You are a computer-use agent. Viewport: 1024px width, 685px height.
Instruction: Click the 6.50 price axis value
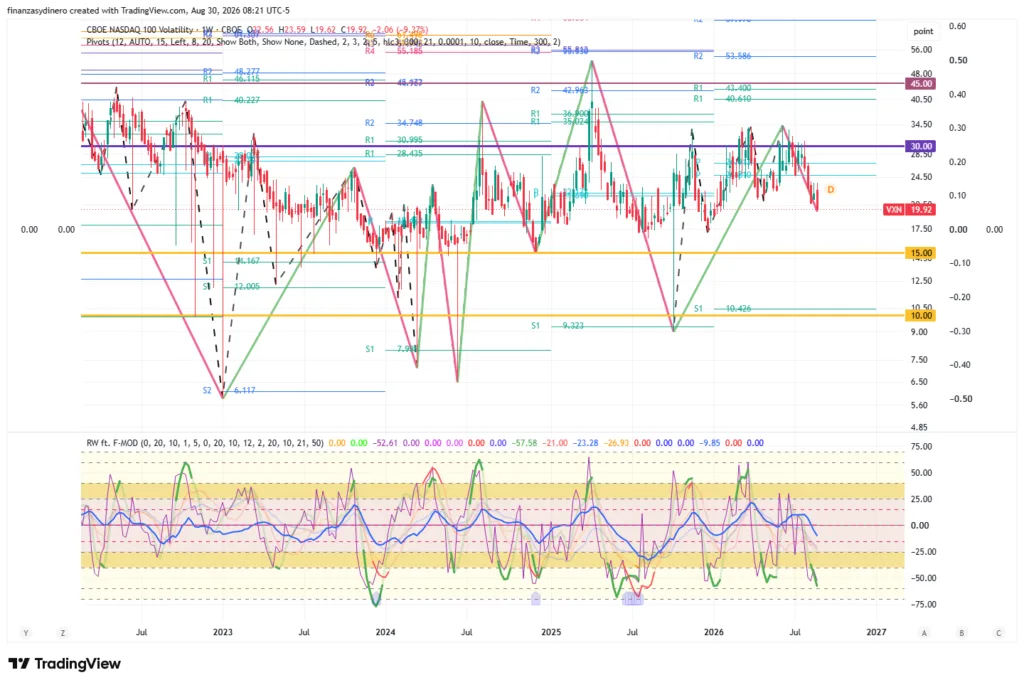(x=920, y=381)
